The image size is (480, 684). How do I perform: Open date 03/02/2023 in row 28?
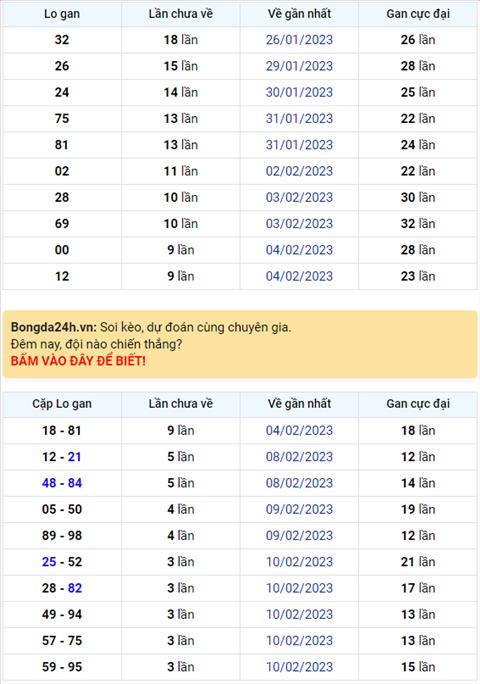(x=299, y=197)
